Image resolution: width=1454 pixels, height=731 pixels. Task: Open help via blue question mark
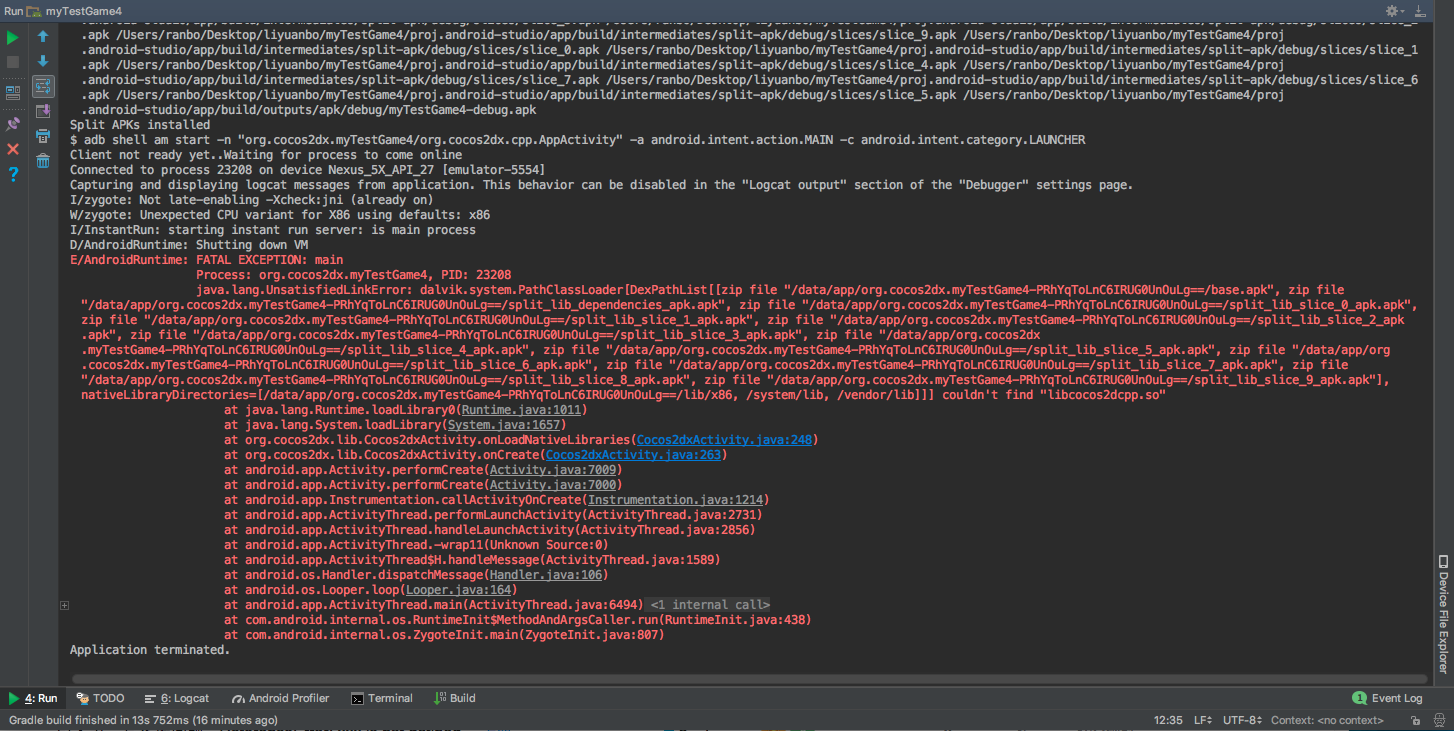[13, 174]
